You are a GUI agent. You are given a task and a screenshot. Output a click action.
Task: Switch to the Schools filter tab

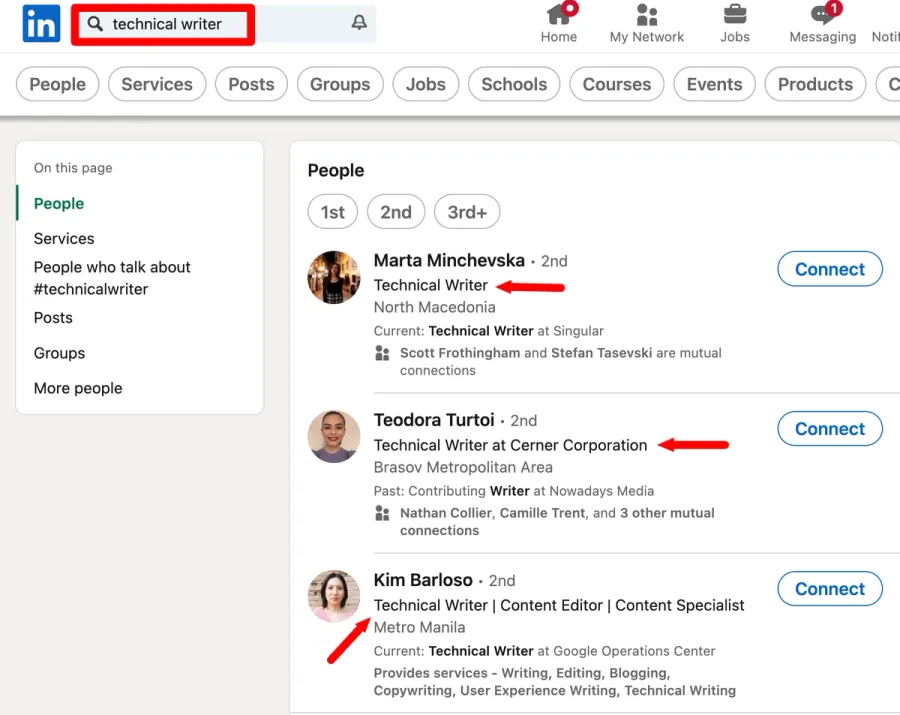click(513, 84)
